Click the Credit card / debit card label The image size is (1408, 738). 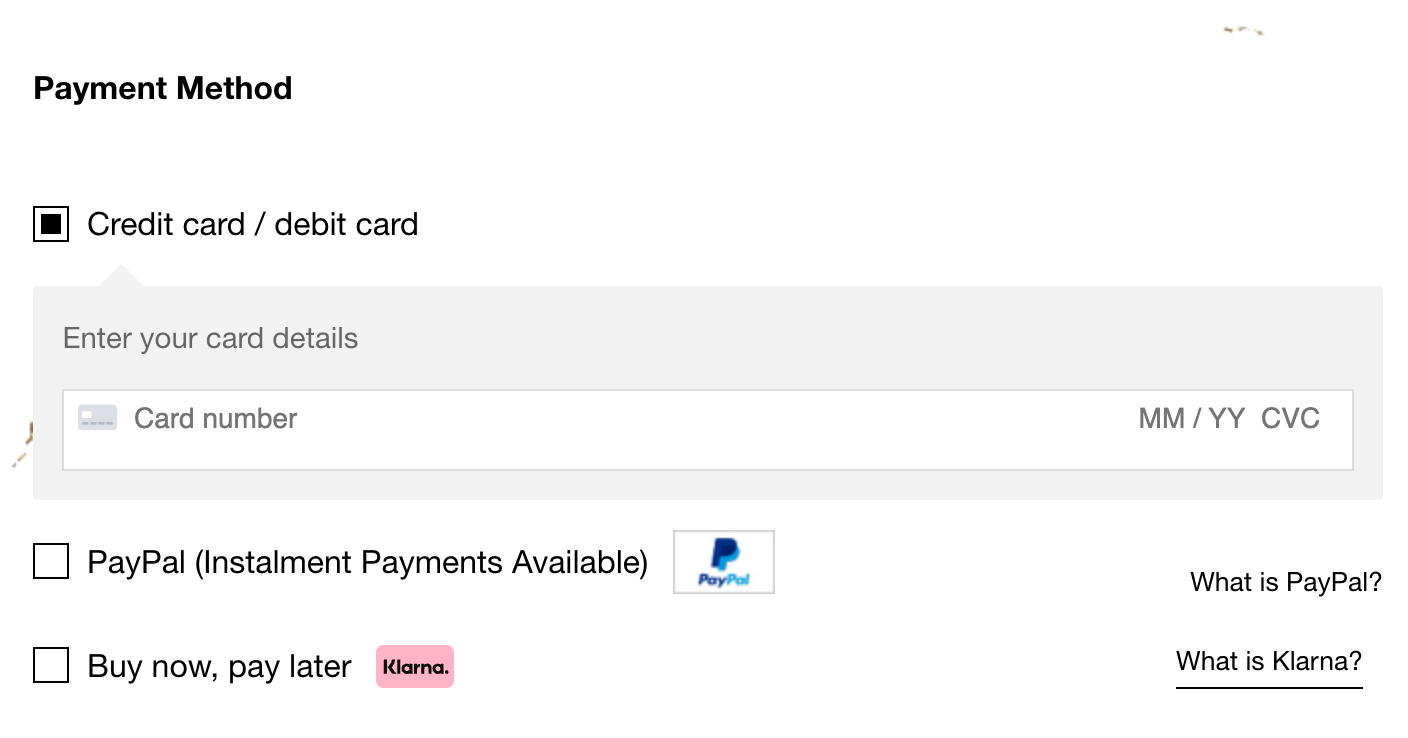[253, 224]
